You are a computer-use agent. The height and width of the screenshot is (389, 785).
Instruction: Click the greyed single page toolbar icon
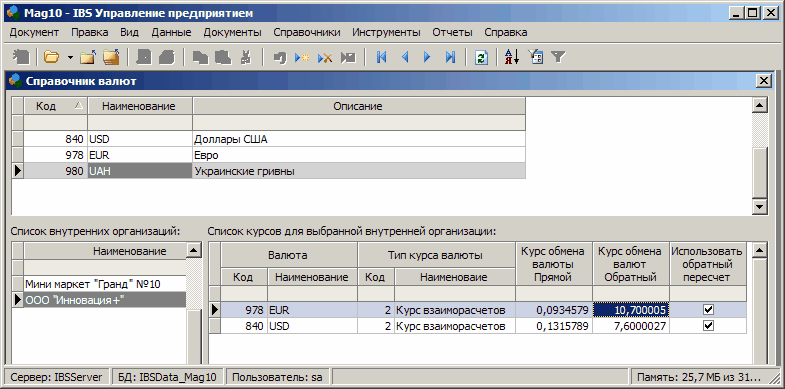pyautogui.click(x=144, y=57)
